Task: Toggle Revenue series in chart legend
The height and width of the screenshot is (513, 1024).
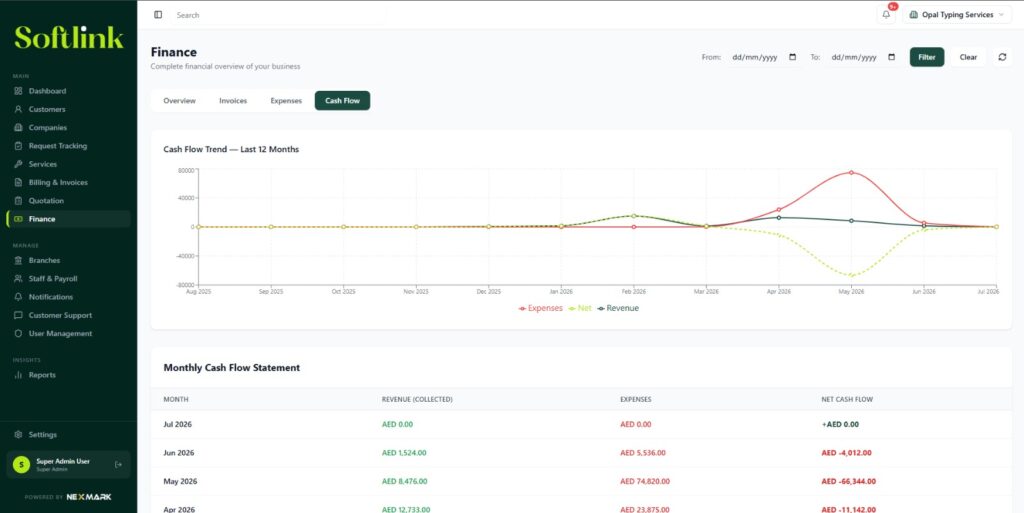Action: (x=618, y=308)
